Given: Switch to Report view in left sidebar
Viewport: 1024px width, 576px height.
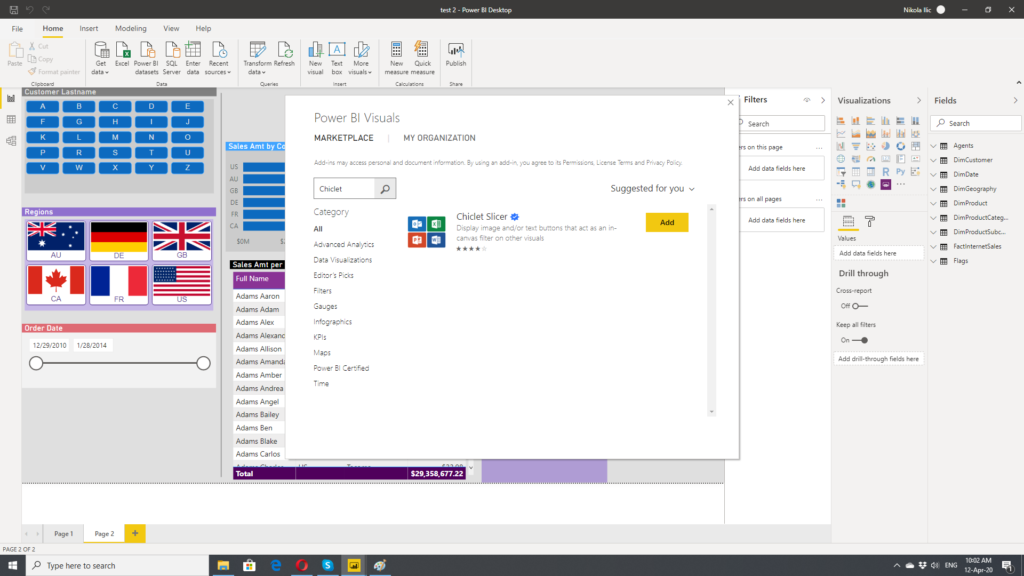Looking at the screenshot, I should (x=11, y=99).
